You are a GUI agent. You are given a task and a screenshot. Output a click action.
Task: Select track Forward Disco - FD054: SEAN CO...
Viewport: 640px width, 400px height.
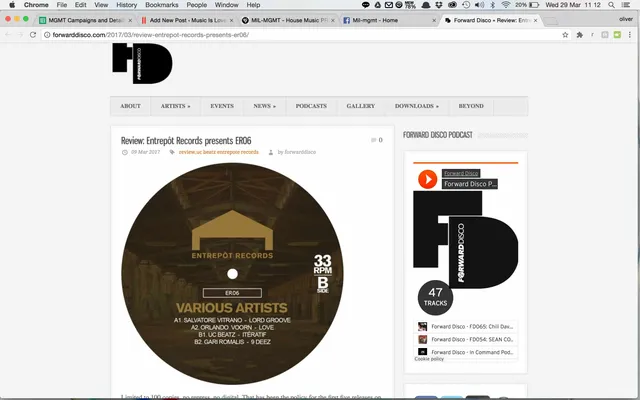pos(466,339)
